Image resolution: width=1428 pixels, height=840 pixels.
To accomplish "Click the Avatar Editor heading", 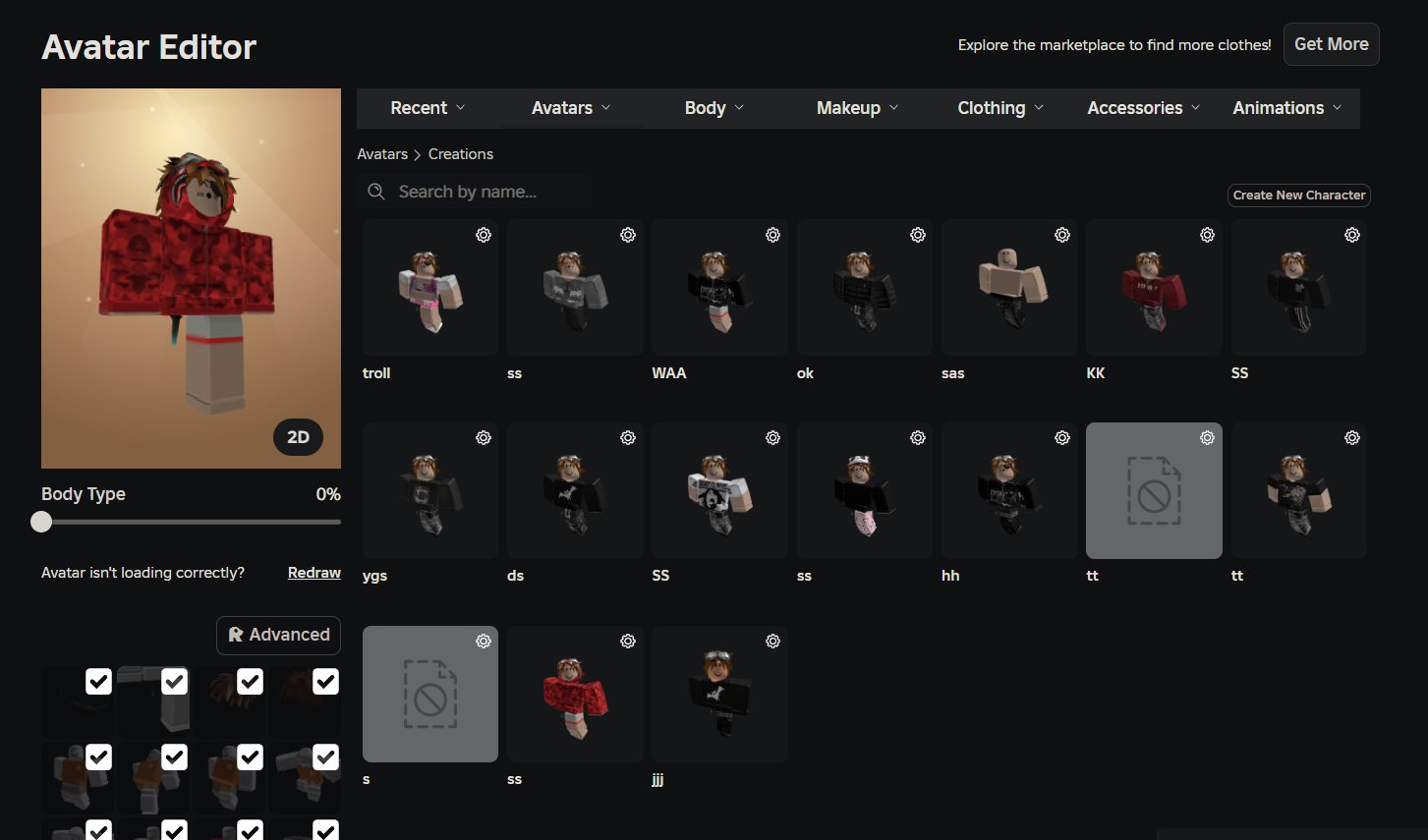I will click(149, 47).
